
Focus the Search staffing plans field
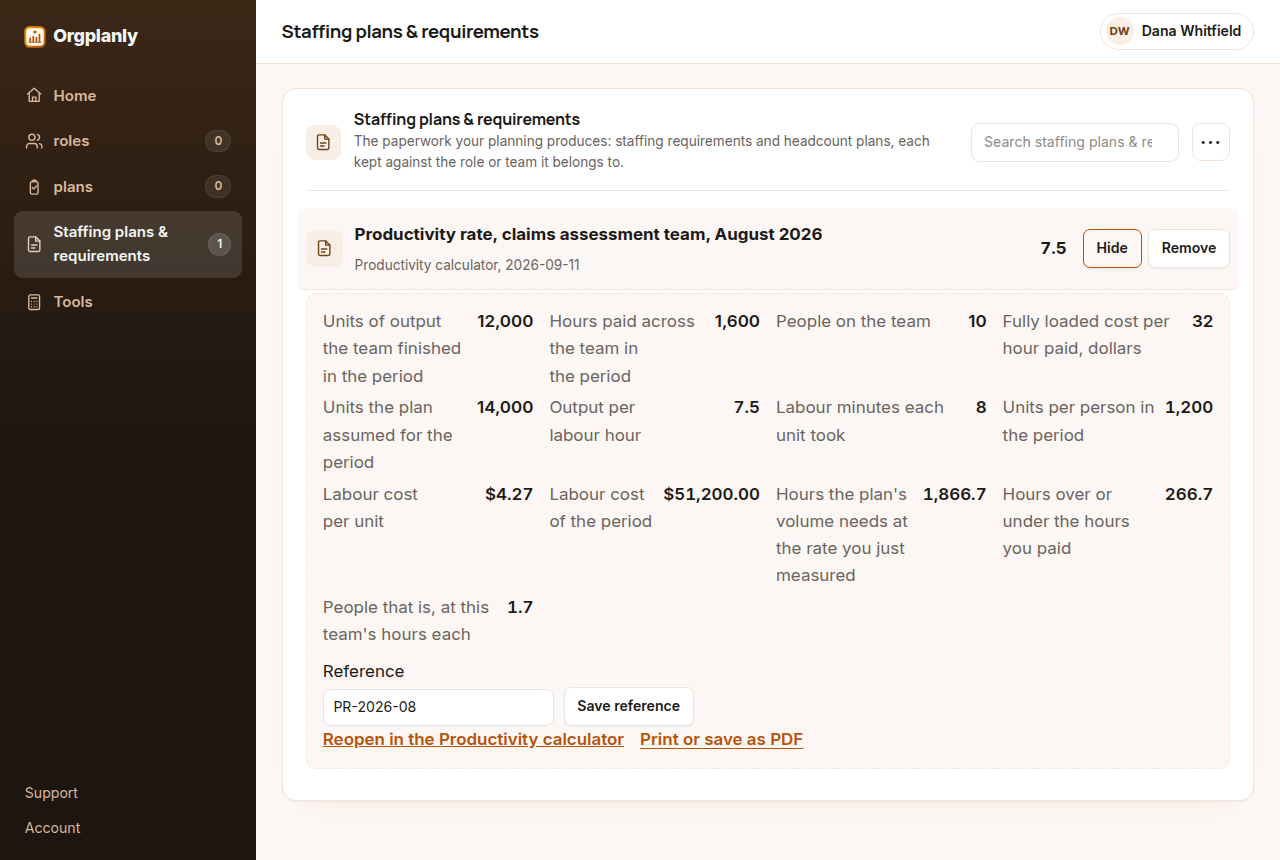1075,142
